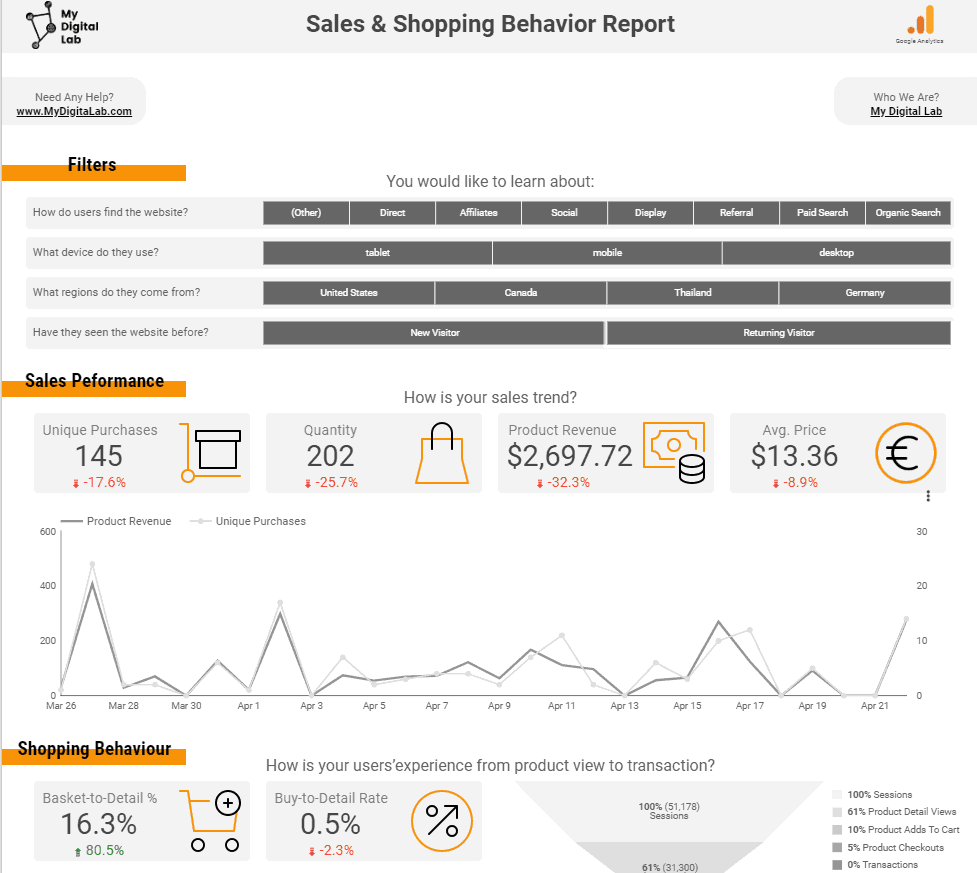Click the Sales Peformance section heading
This screenshot has height=873, width=977.
(94, 381)
